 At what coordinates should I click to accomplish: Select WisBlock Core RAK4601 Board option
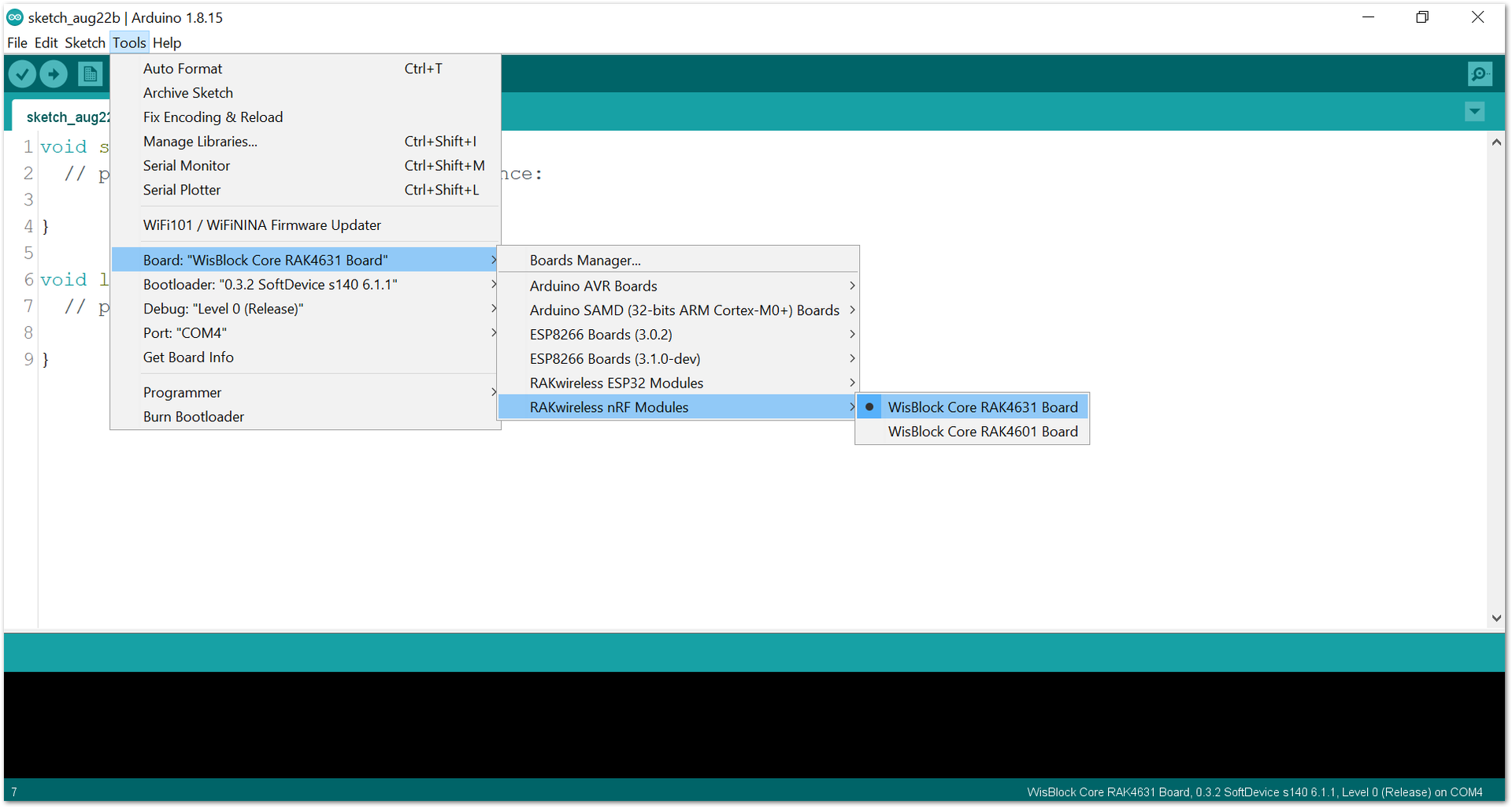click(x=973, y=432)
